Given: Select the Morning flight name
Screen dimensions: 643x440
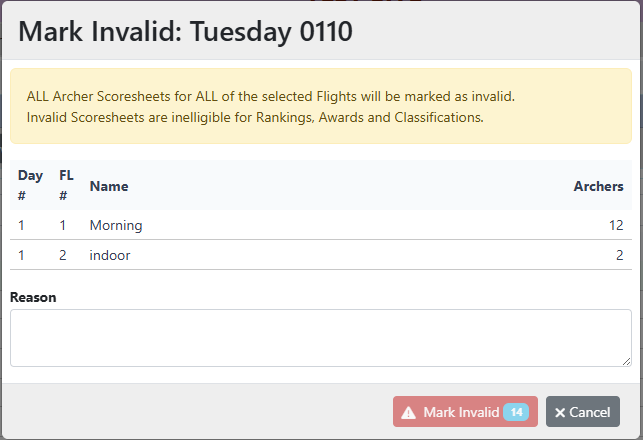Looking at the screenshot, I should [116, 225].
